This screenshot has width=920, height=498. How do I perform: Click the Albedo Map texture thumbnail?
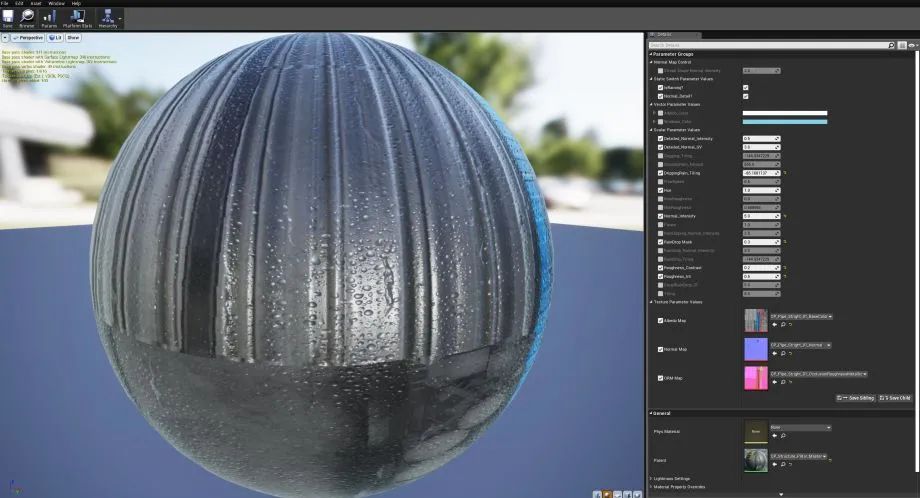pos(756,320)
